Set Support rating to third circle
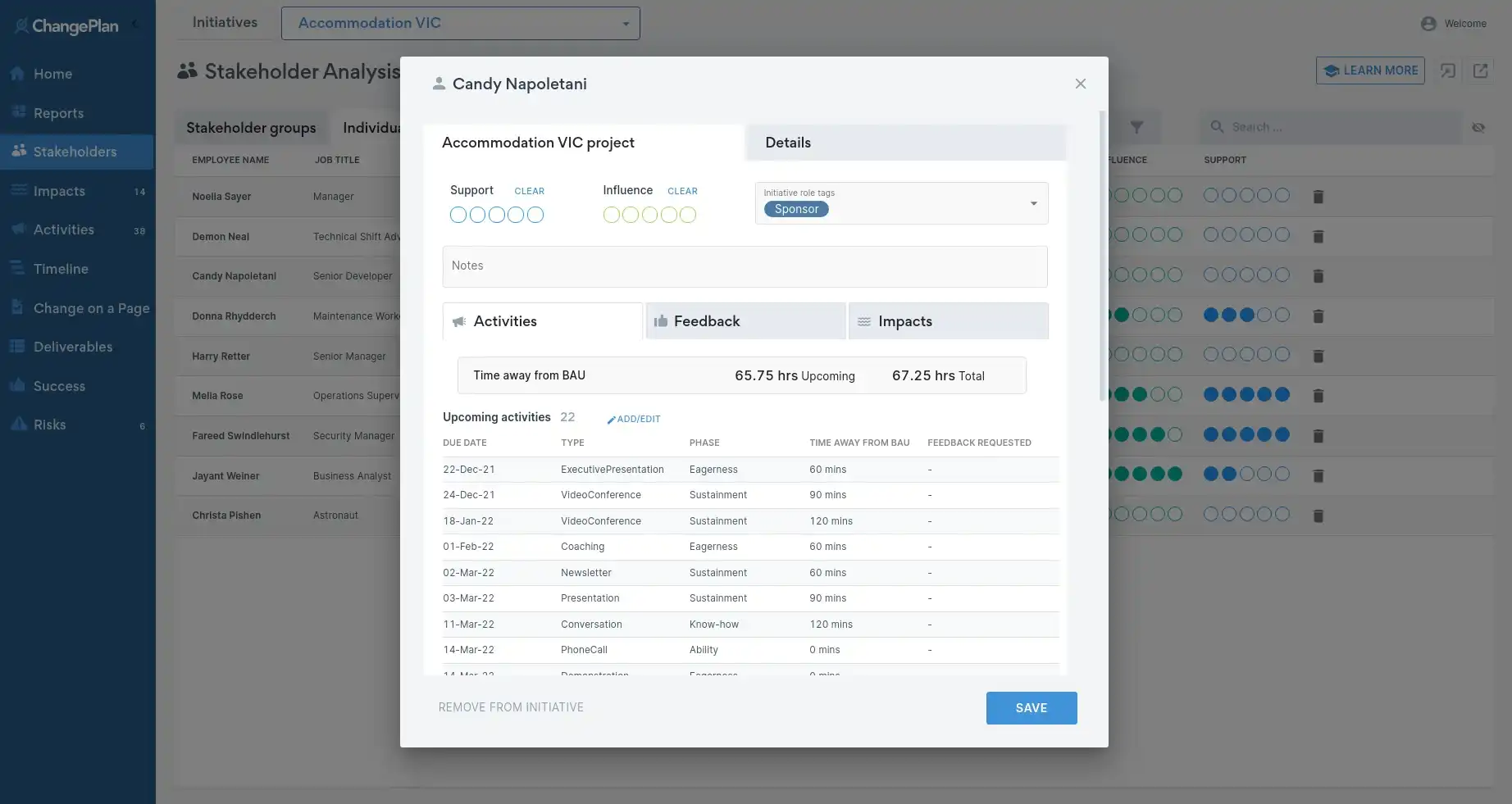 pyautogui.click(x=497, y=215)
